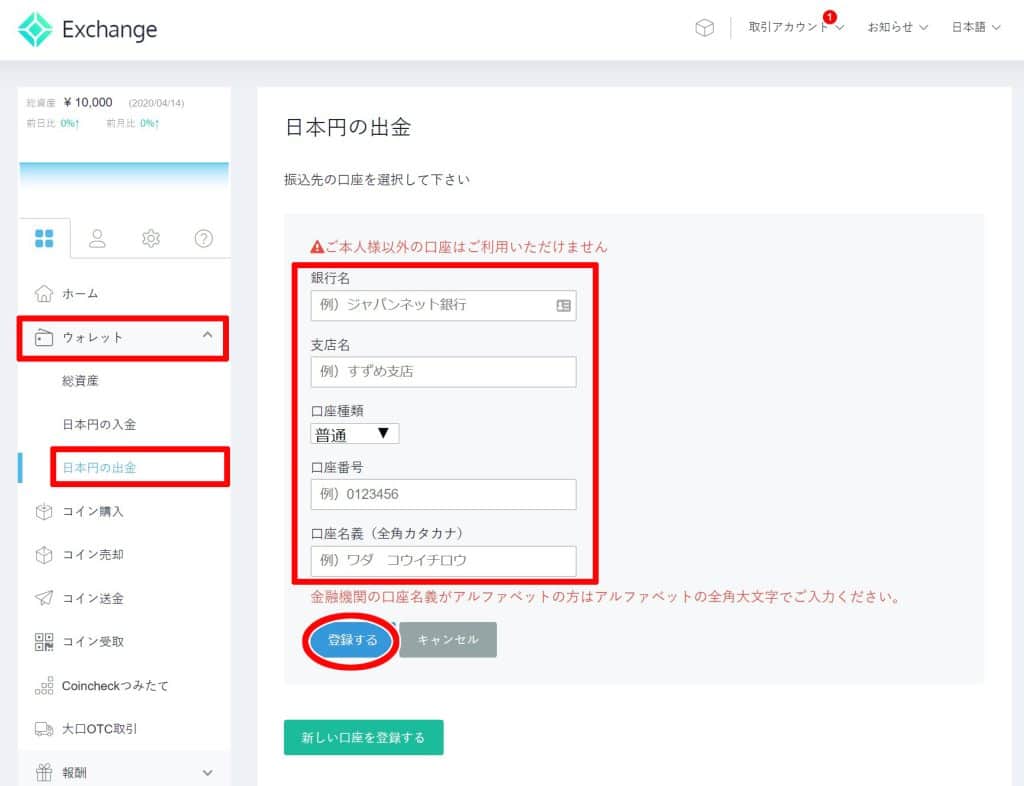1024x786 pixels.
Task: Click the Coincheck Exchange logo
Action: click(88, 29)
